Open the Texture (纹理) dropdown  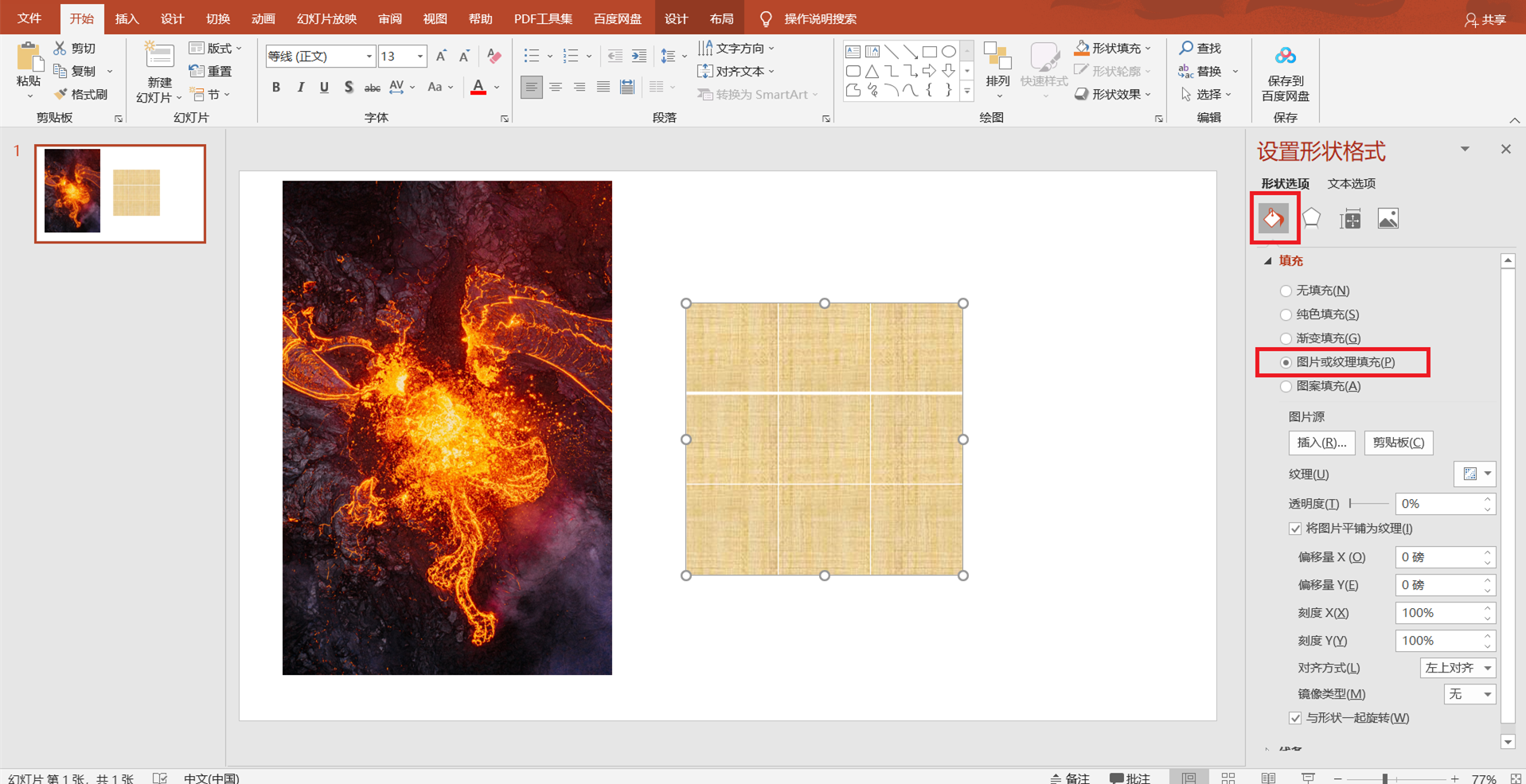1475,474
